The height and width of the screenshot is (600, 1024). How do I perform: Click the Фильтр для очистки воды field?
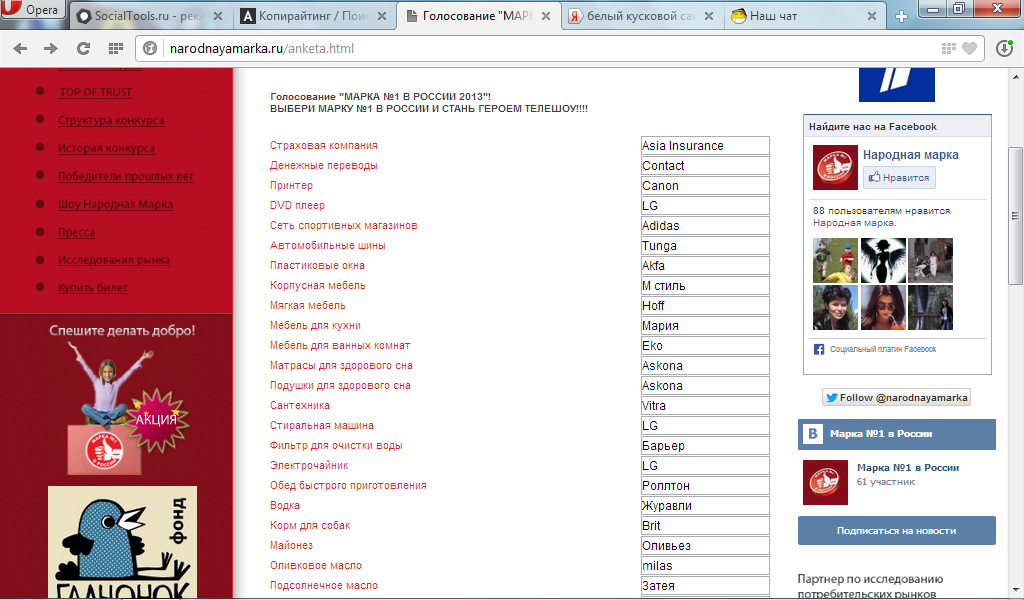(x=705, y=446)
